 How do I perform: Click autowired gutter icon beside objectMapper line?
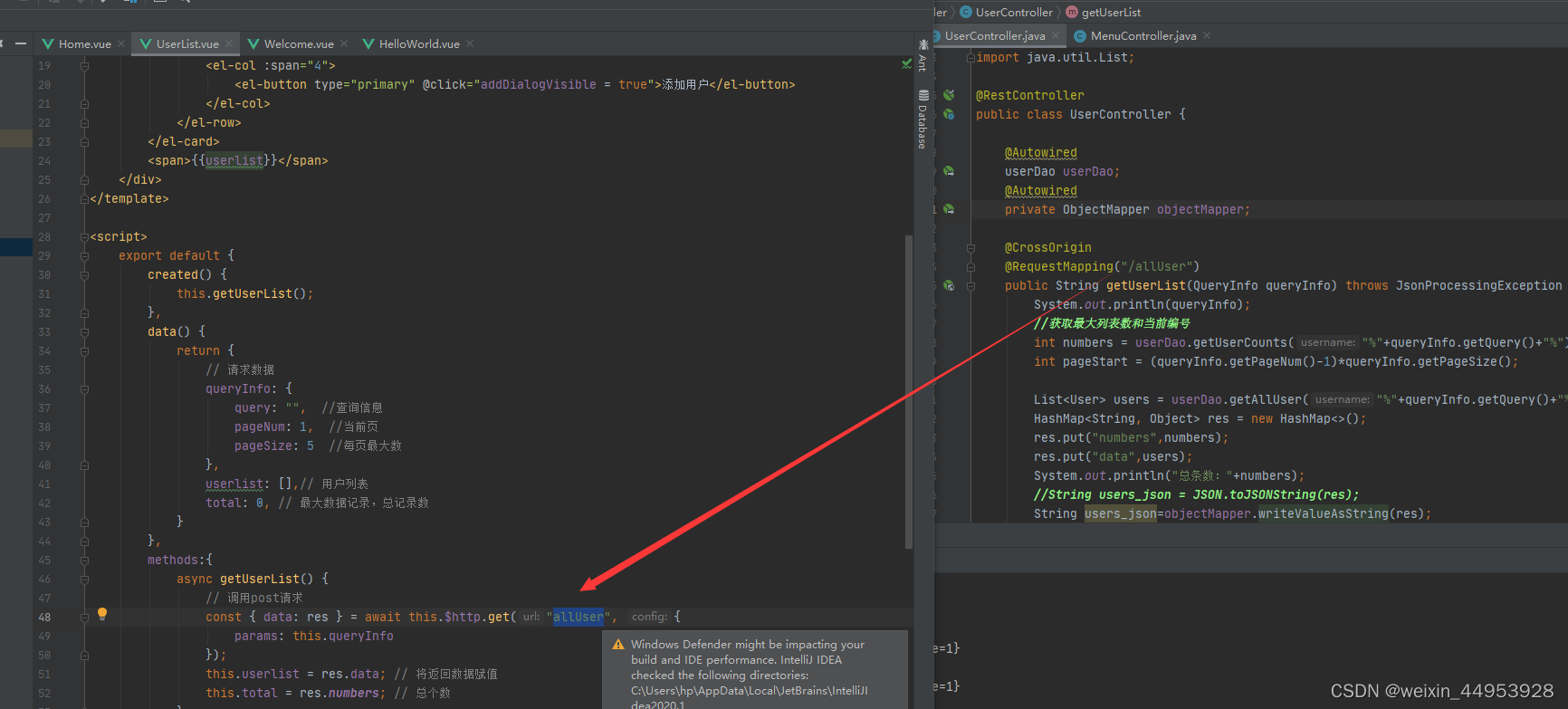(x=949, y=209)
